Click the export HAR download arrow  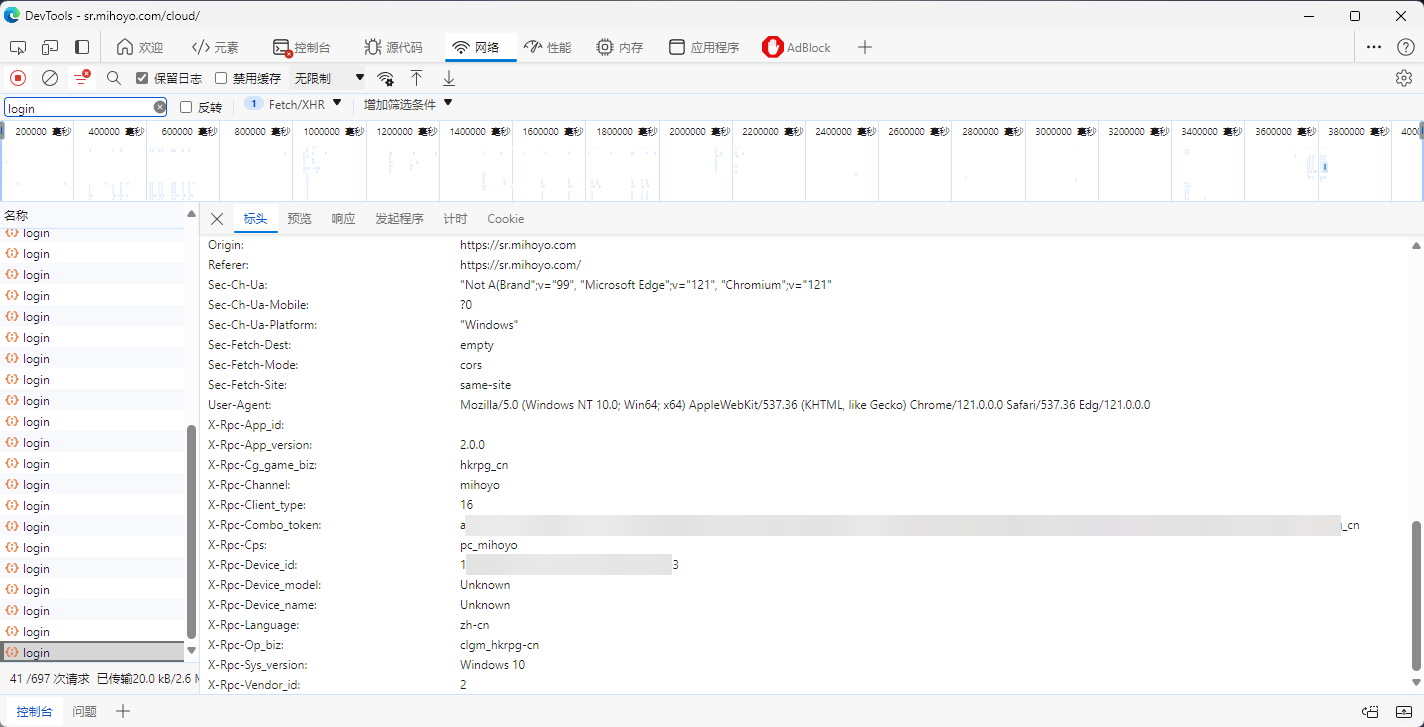pos(449,78)
